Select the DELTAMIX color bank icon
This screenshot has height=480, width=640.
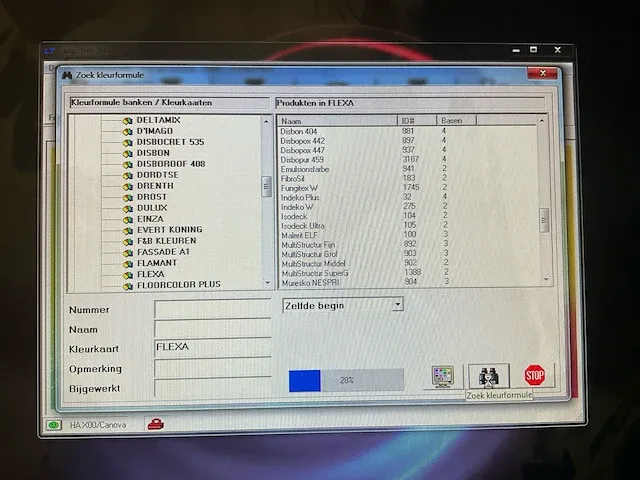pyautogui.click(x=128, y=121)
